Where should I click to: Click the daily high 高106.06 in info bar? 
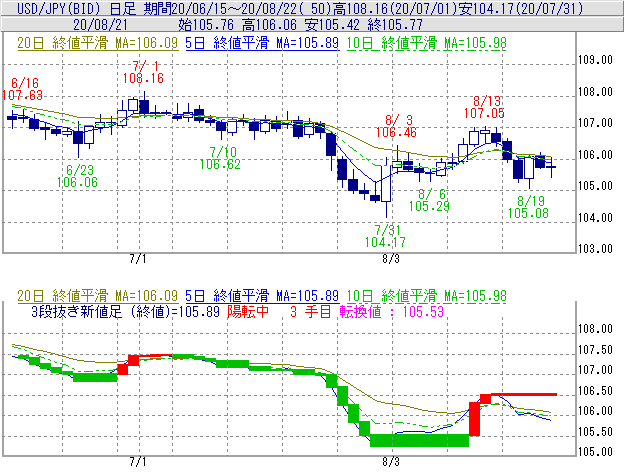tap(269, 25)
